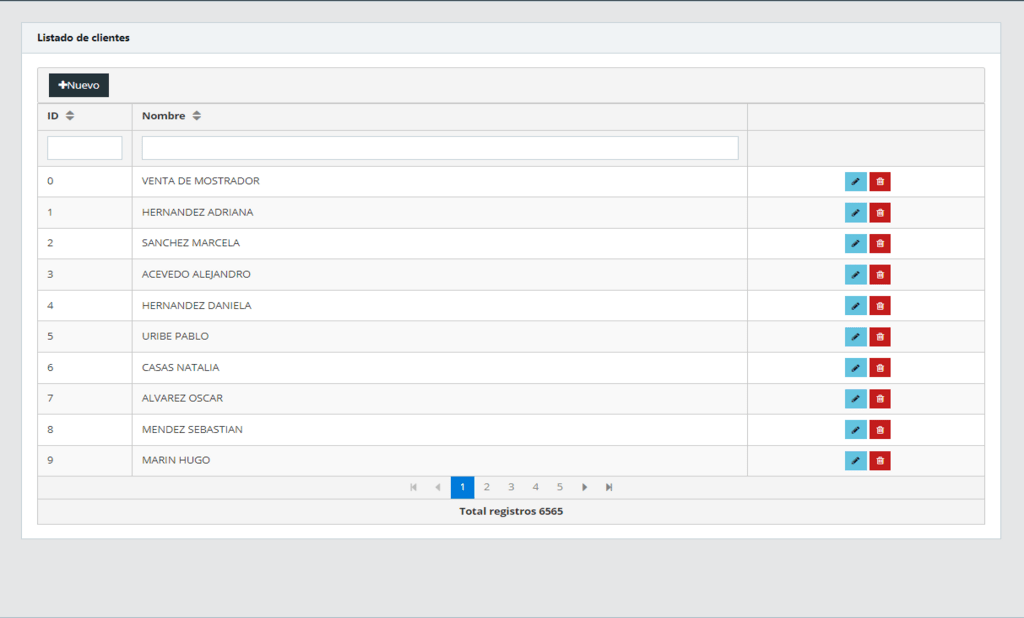The image size is (1024, 618).
Task: Jump to the last page
Action: 609,487
